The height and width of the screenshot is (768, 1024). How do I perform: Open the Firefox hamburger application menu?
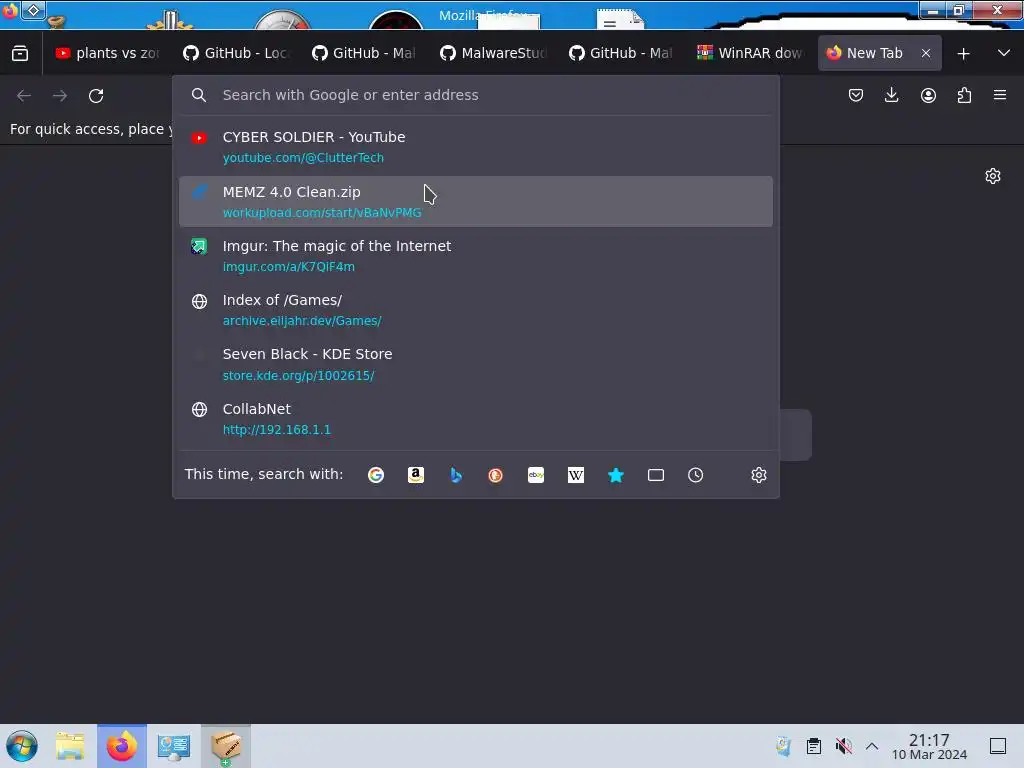coord(1000,95)
